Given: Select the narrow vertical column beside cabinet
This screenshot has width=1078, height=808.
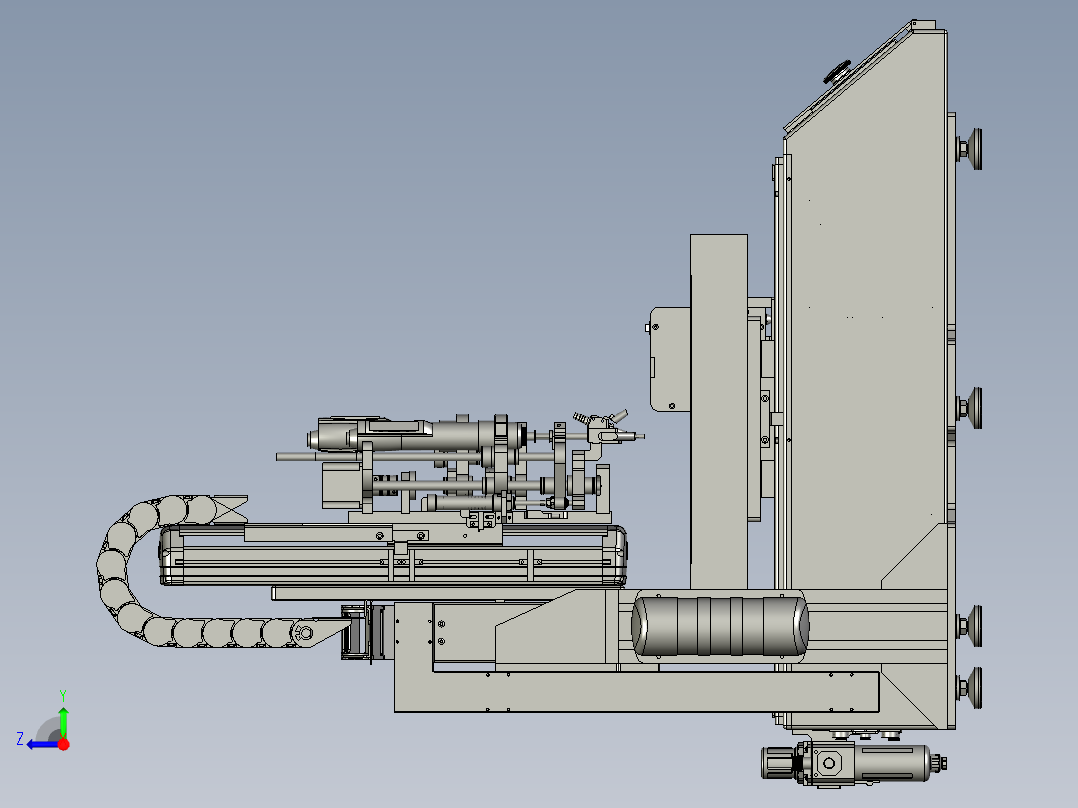Looking at the screenshot, I should pyautogui.click(x=718, y=411).
